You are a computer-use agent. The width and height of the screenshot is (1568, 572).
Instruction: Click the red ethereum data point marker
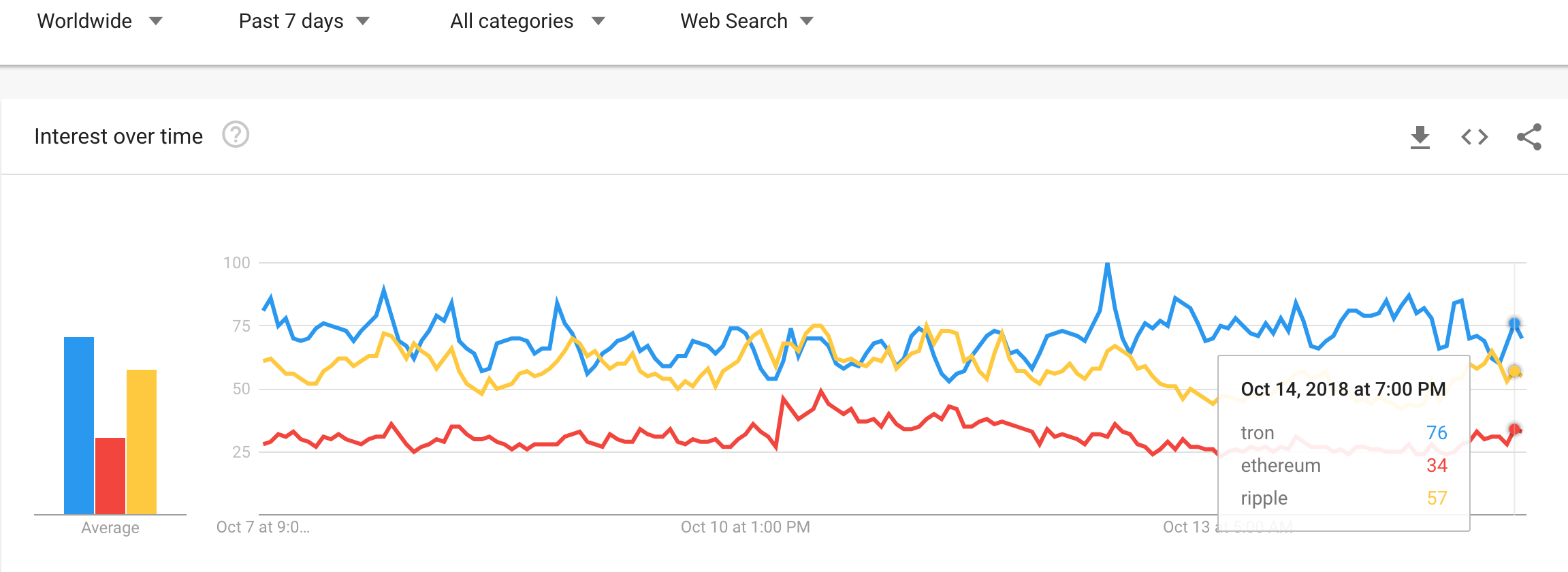[x=1514, y=429]
